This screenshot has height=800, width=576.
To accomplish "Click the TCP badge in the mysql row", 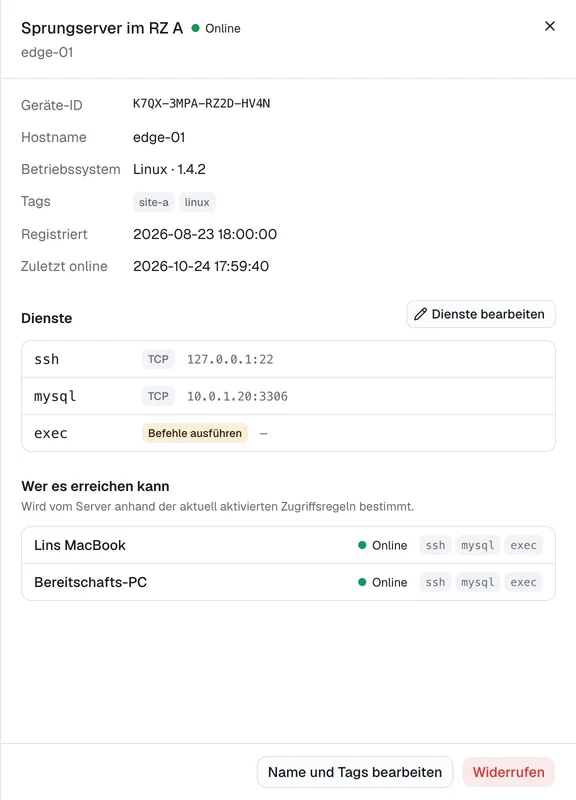I will point(158,396).
